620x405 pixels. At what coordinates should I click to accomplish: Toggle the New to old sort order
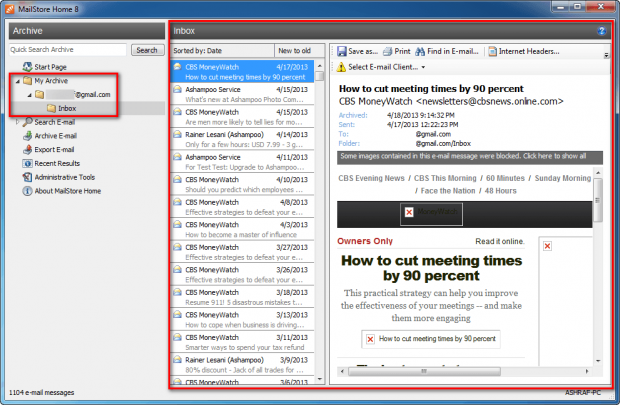299,51
